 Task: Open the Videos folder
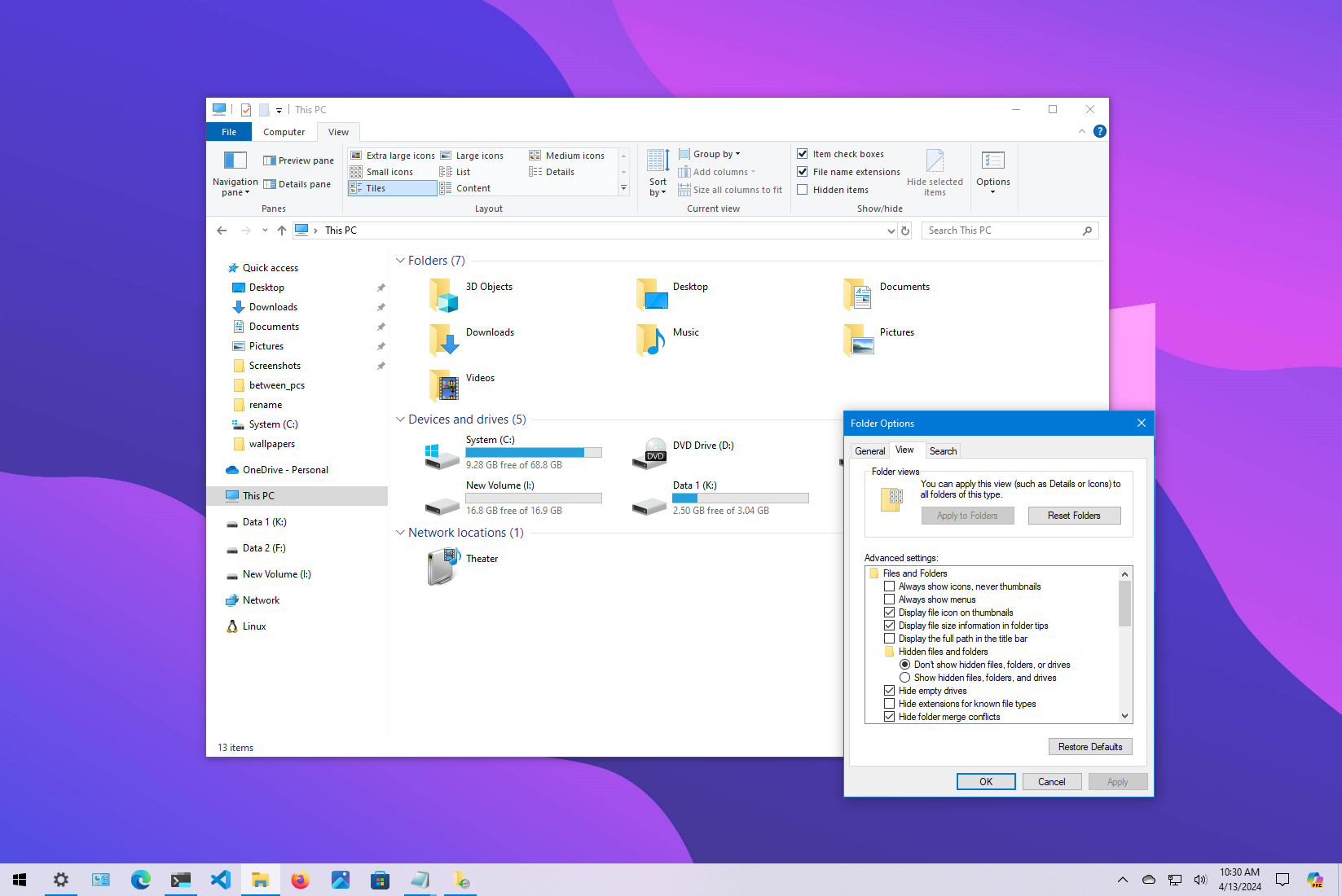462,386
